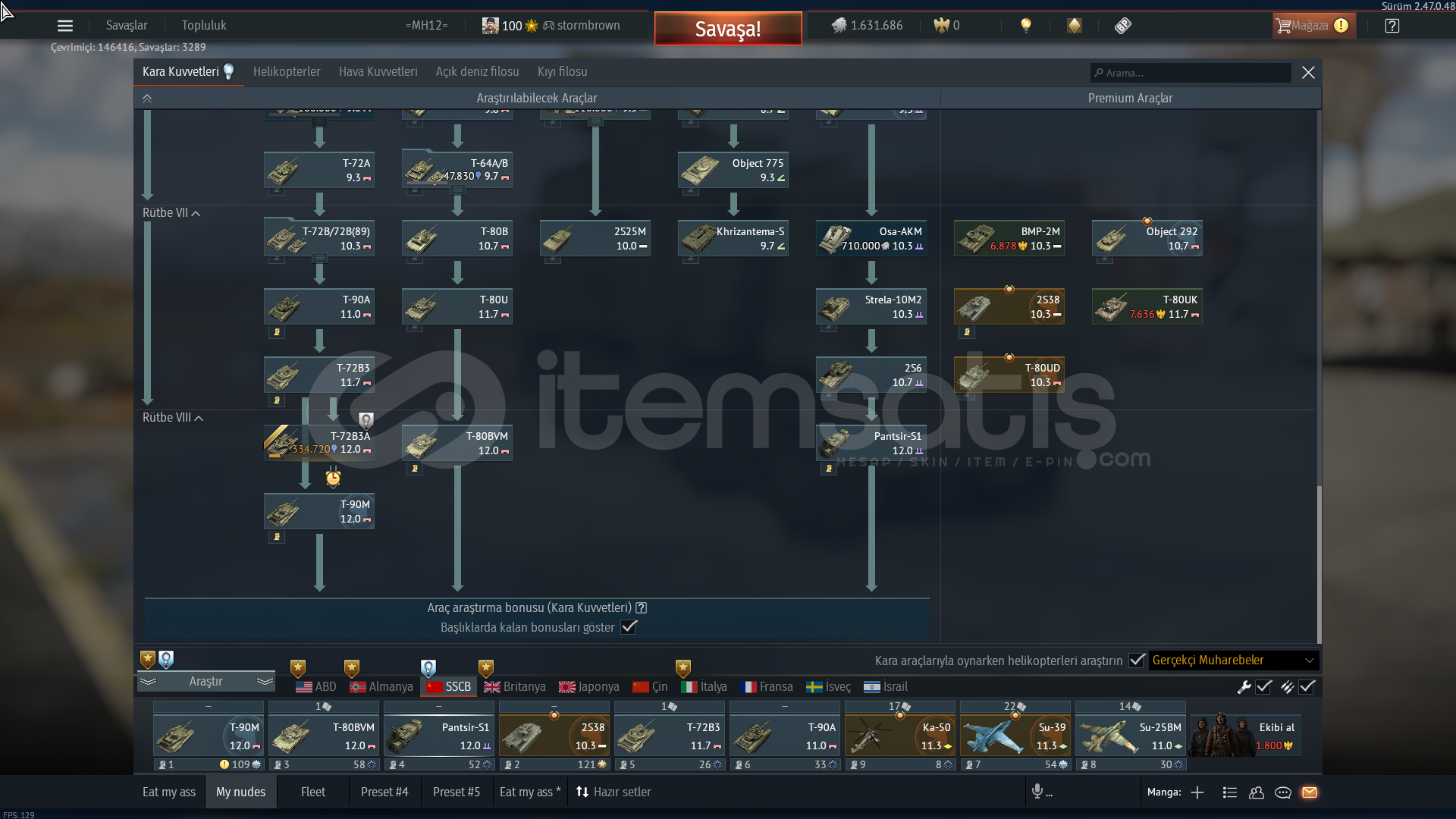Click the gold star badge above ABD
Image resolution: width=1456 pixels, height=819 pixels.
pos(298,668)
